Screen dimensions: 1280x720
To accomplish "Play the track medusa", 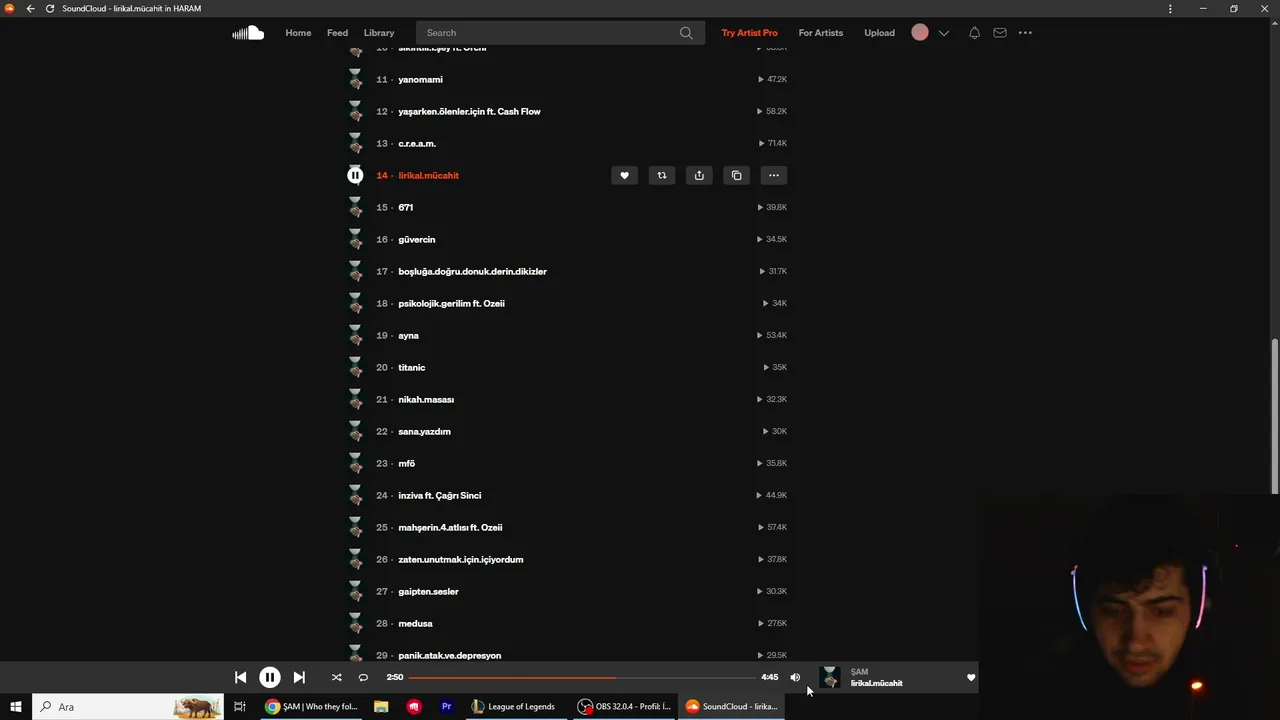I will coord(415,623).
